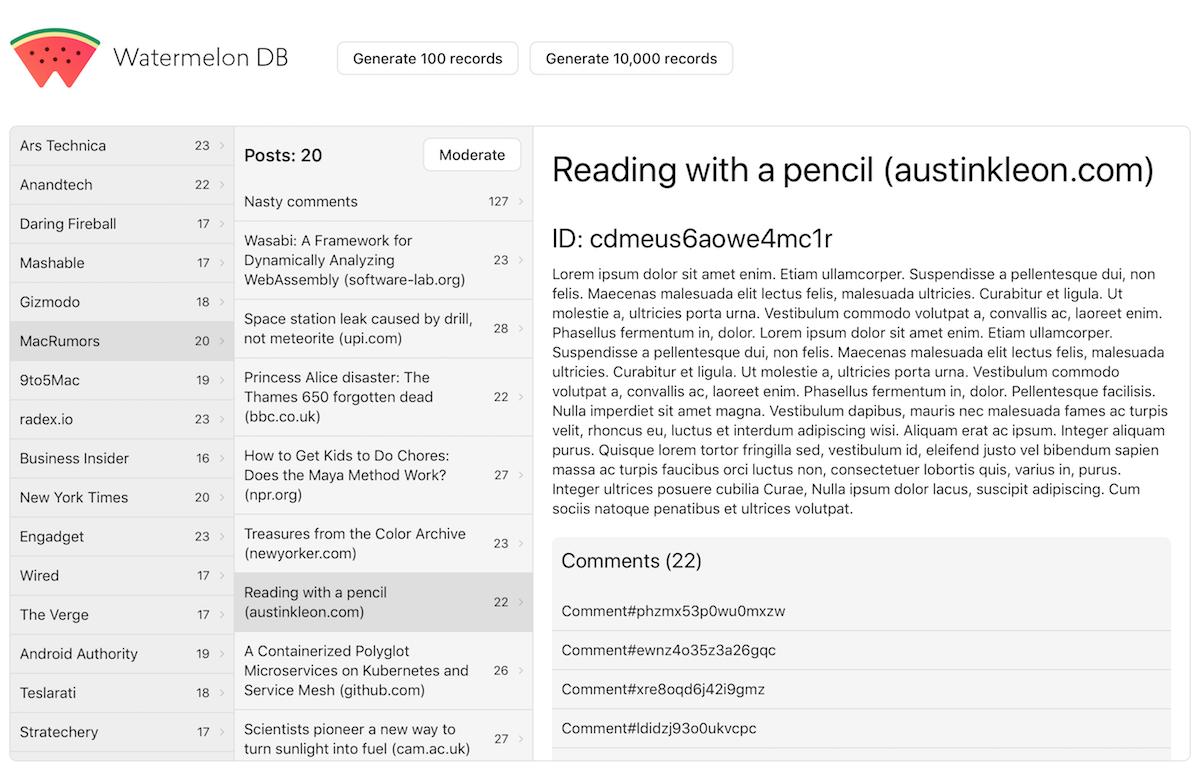Open the Gizmodo blog

coord(50,302)
